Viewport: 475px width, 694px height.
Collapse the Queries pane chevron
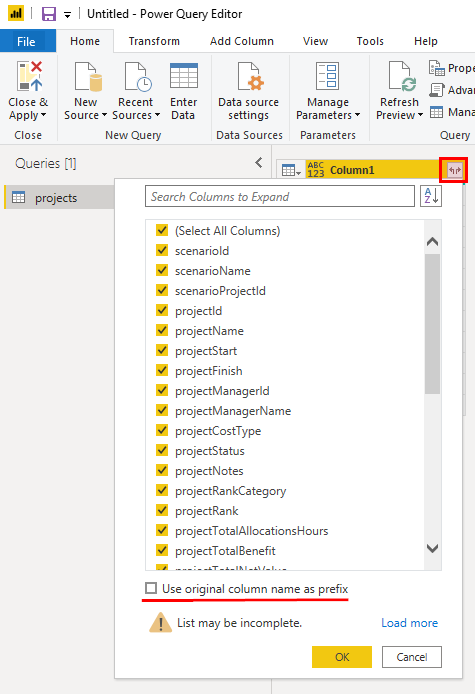259,163
